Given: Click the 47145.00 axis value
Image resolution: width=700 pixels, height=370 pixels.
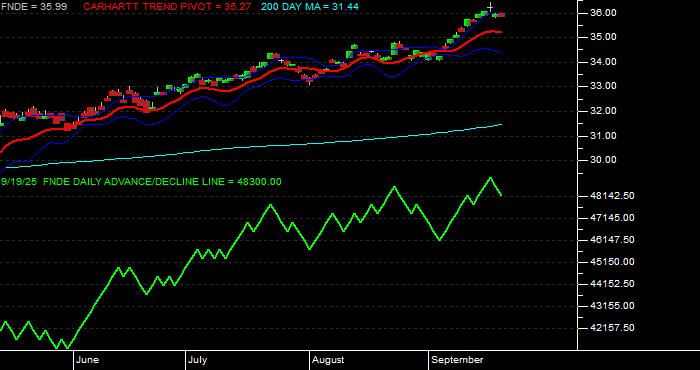Looking at the screenshot, I should (612, 218).
